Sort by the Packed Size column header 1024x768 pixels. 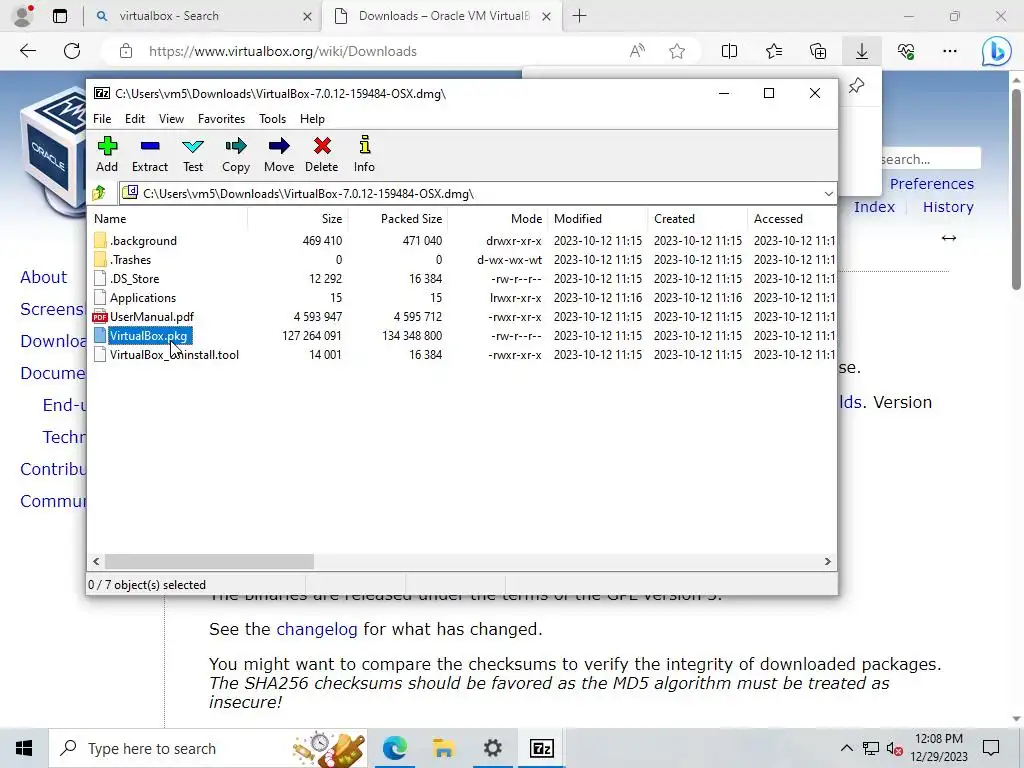click(x=398, y=219)
